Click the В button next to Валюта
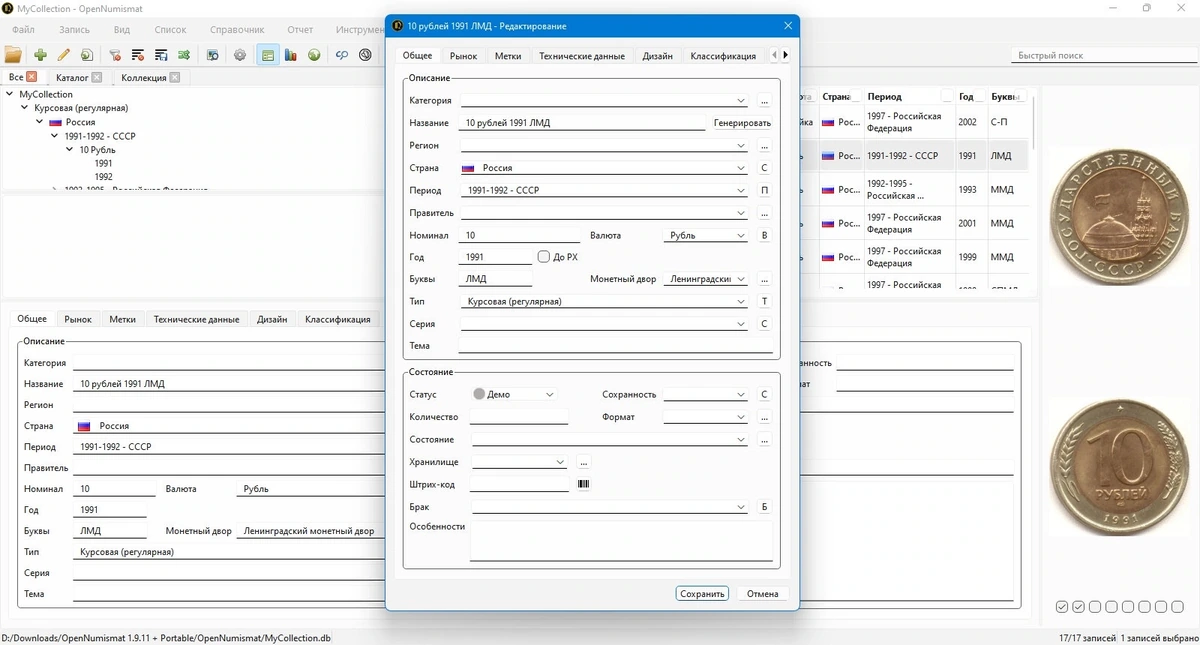1200x645 pixels. point(764,236)
